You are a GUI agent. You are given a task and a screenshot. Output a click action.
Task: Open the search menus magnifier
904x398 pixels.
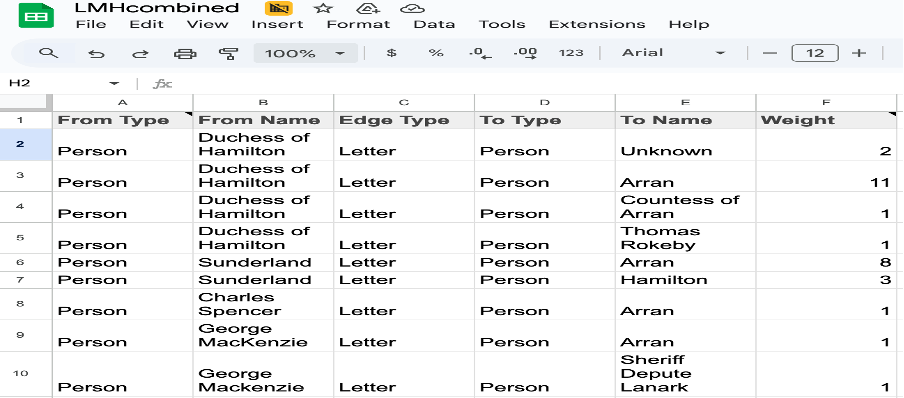click(48, 53)
